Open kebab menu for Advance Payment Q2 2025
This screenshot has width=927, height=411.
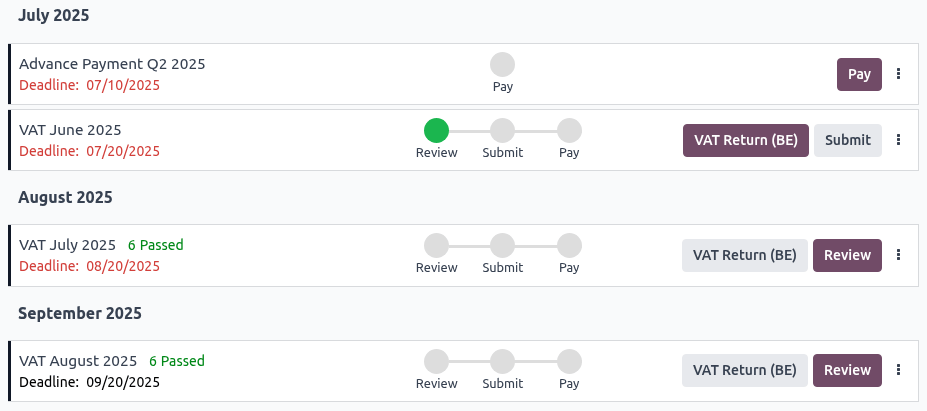point(898,74)
